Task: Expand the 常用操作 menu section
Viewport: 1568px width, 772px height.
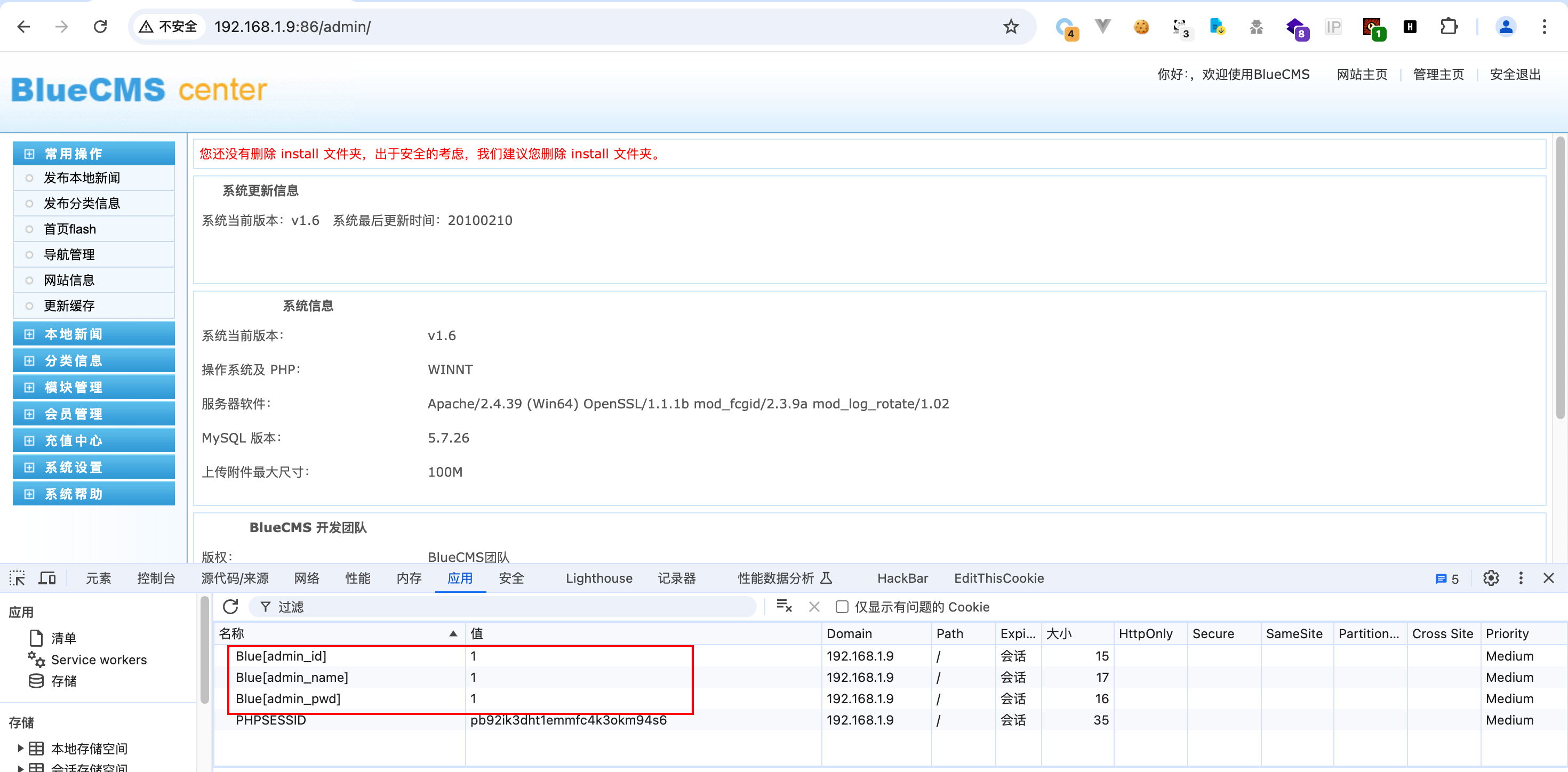Action: point(94,154)
